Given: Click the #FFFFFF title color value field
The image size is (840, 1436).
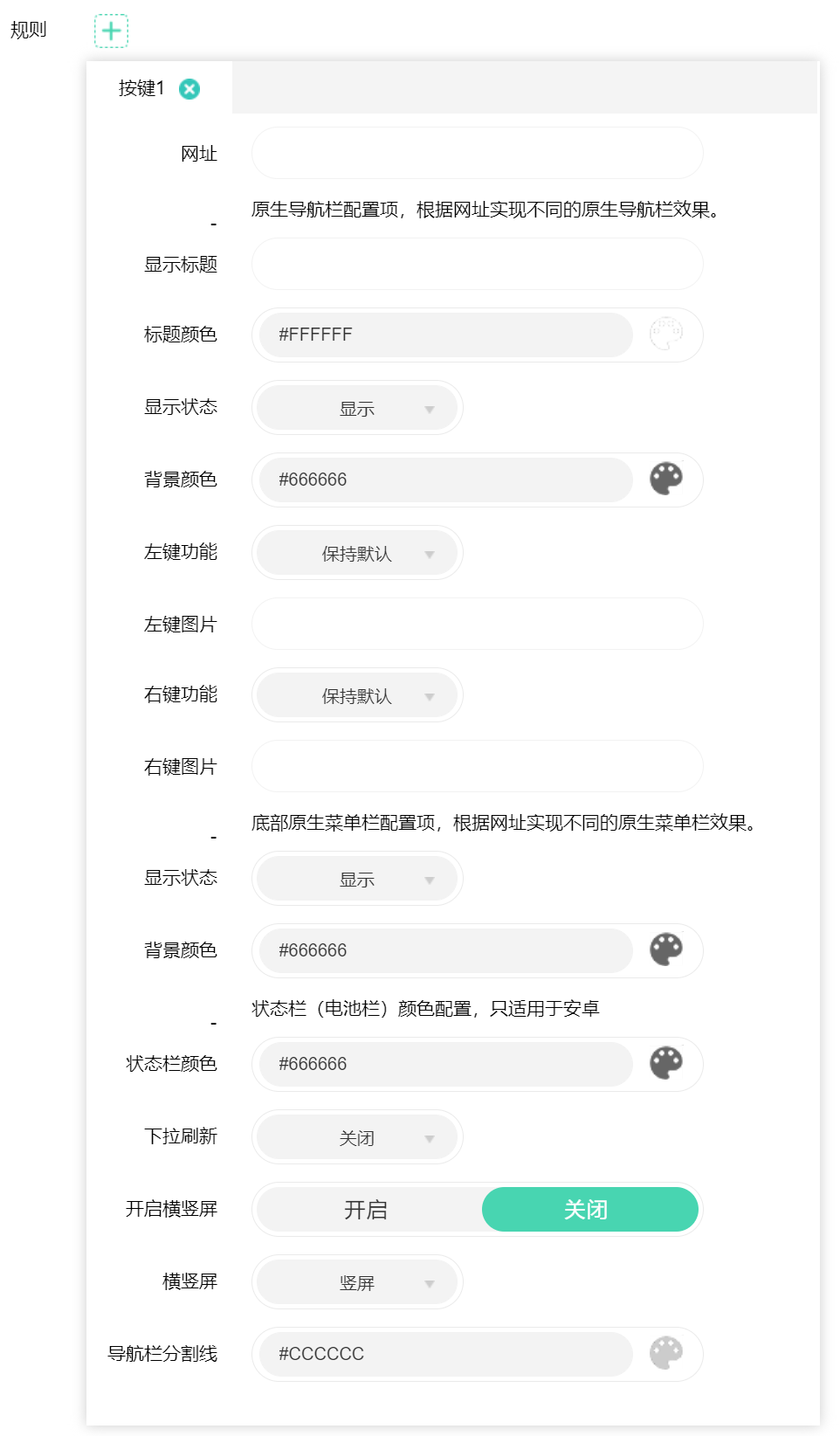Looking at the screenshot, I should (445, 335).
